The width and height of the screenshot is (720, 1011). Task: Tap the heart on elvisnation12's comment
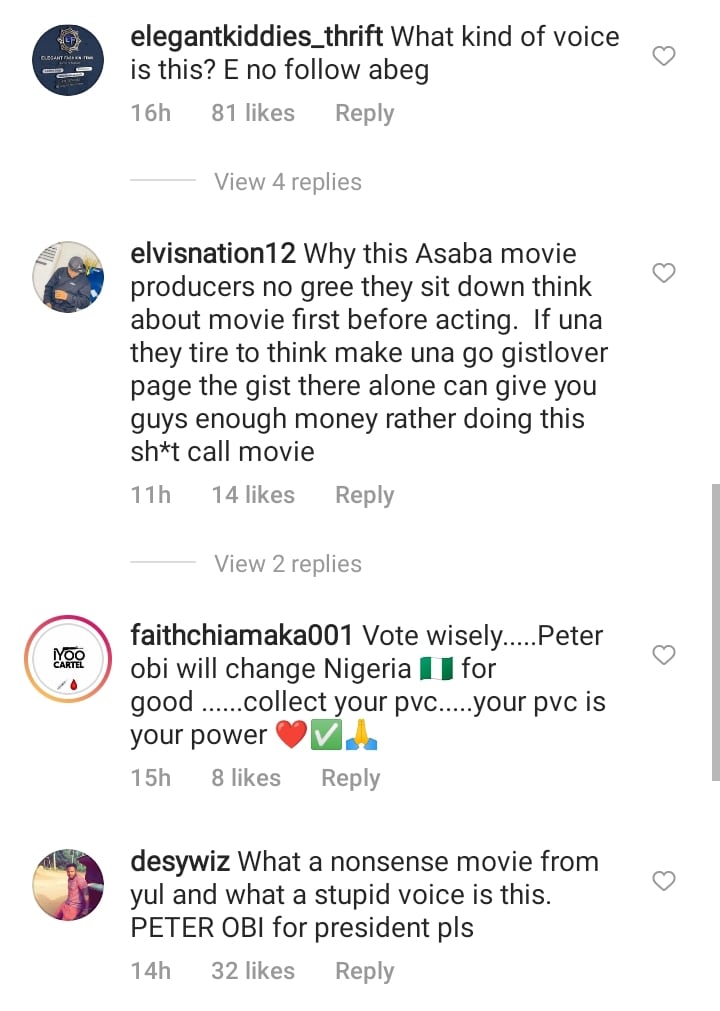click(664, 273)
